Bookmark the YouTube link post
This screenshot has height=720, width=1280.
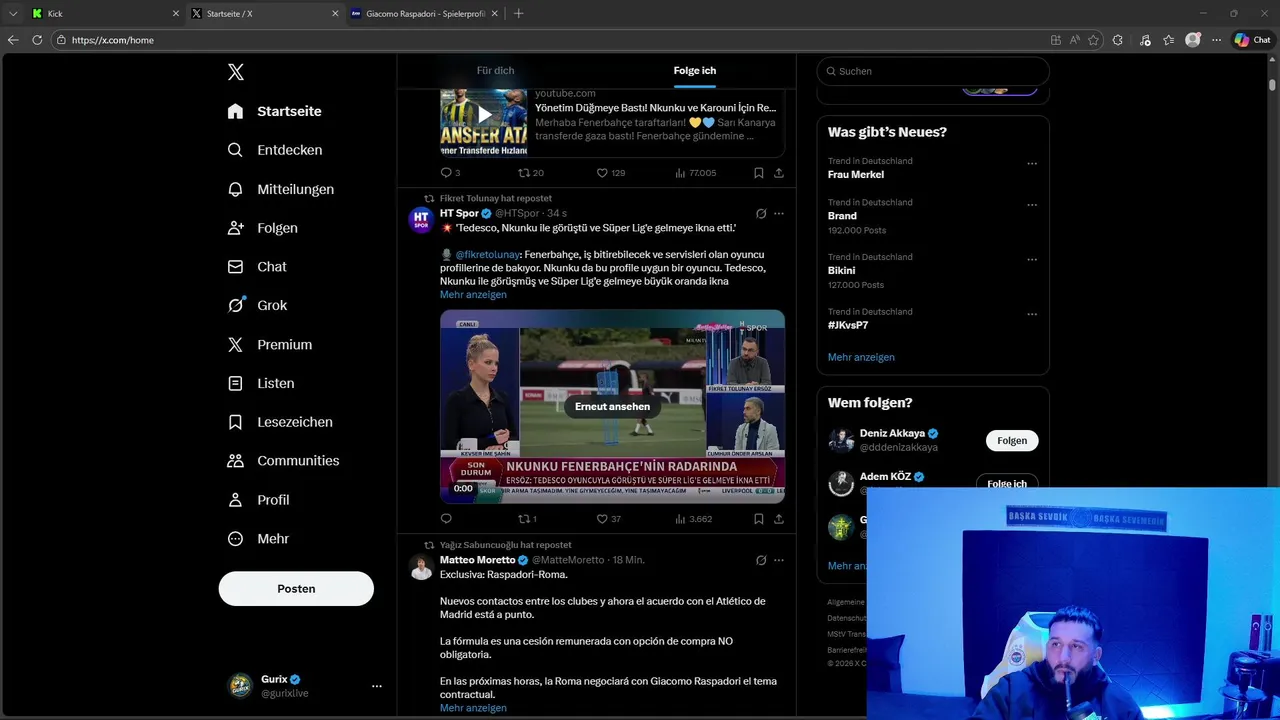pos(759,173)
